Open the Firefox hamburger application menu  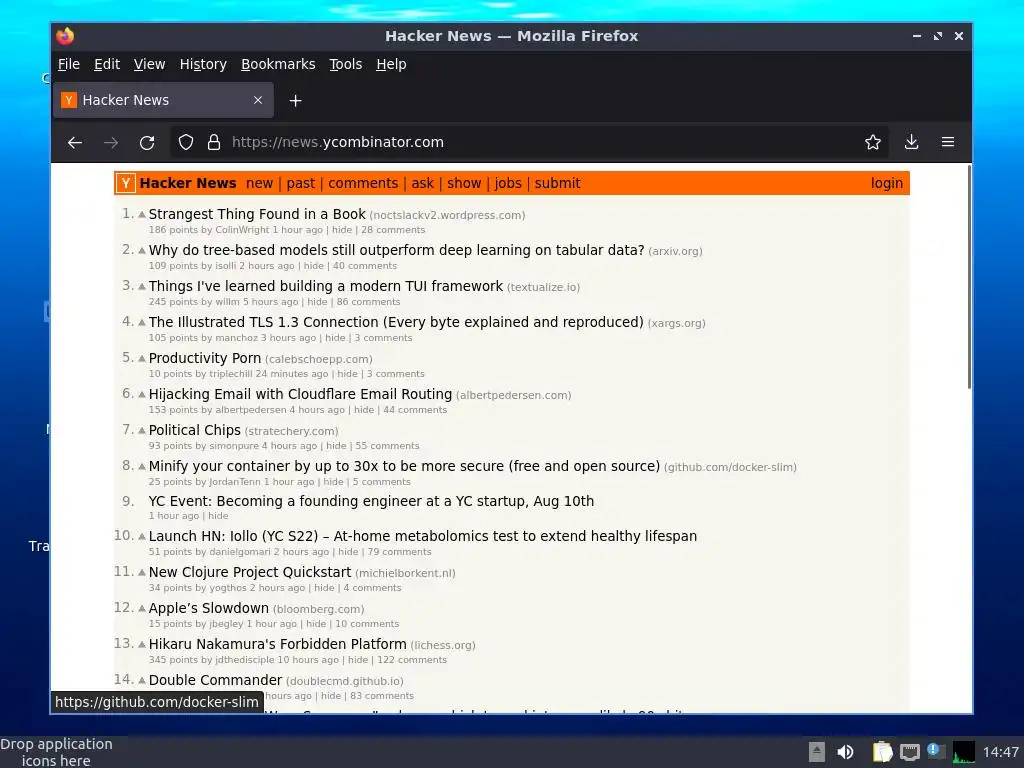pyautogui.click(x=948, y=142)
